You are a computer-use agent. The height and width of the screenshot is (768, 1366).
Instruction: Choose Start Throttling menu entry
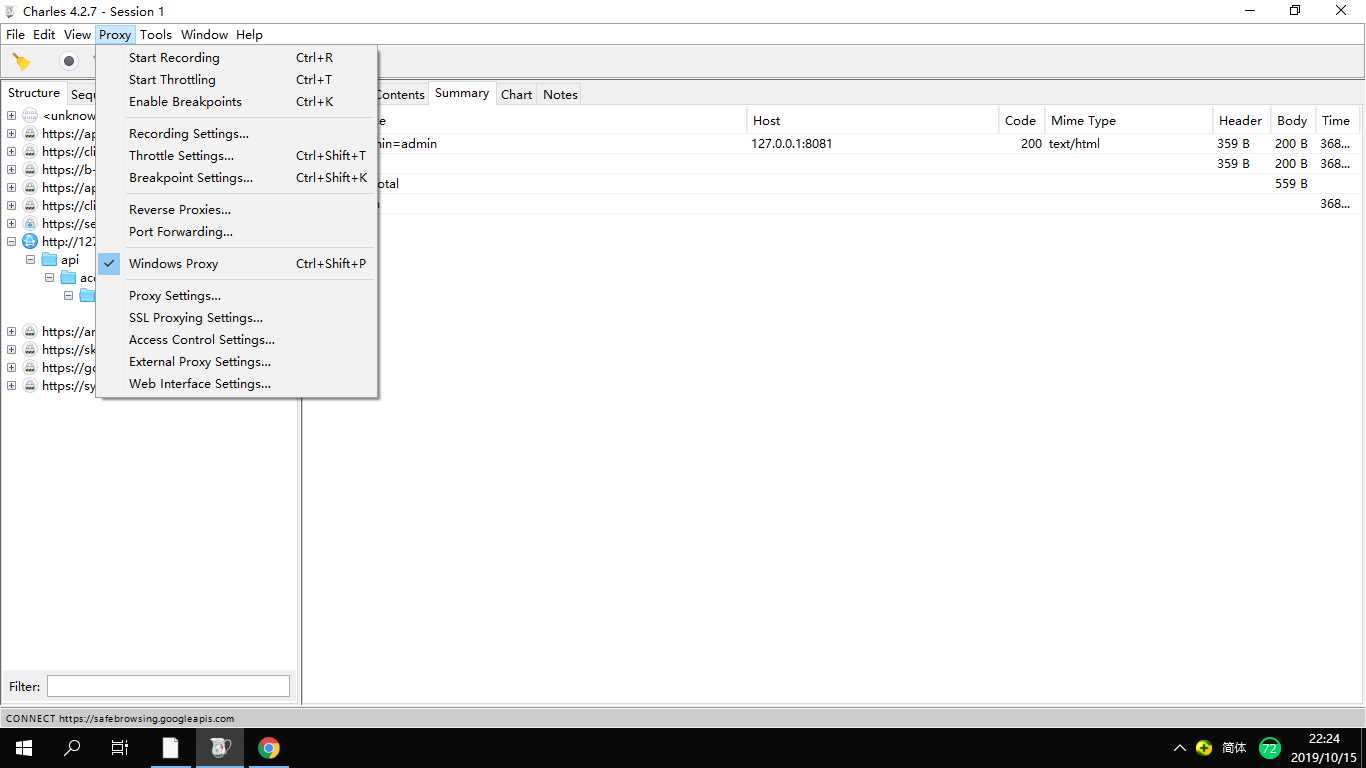pos(237,80)
